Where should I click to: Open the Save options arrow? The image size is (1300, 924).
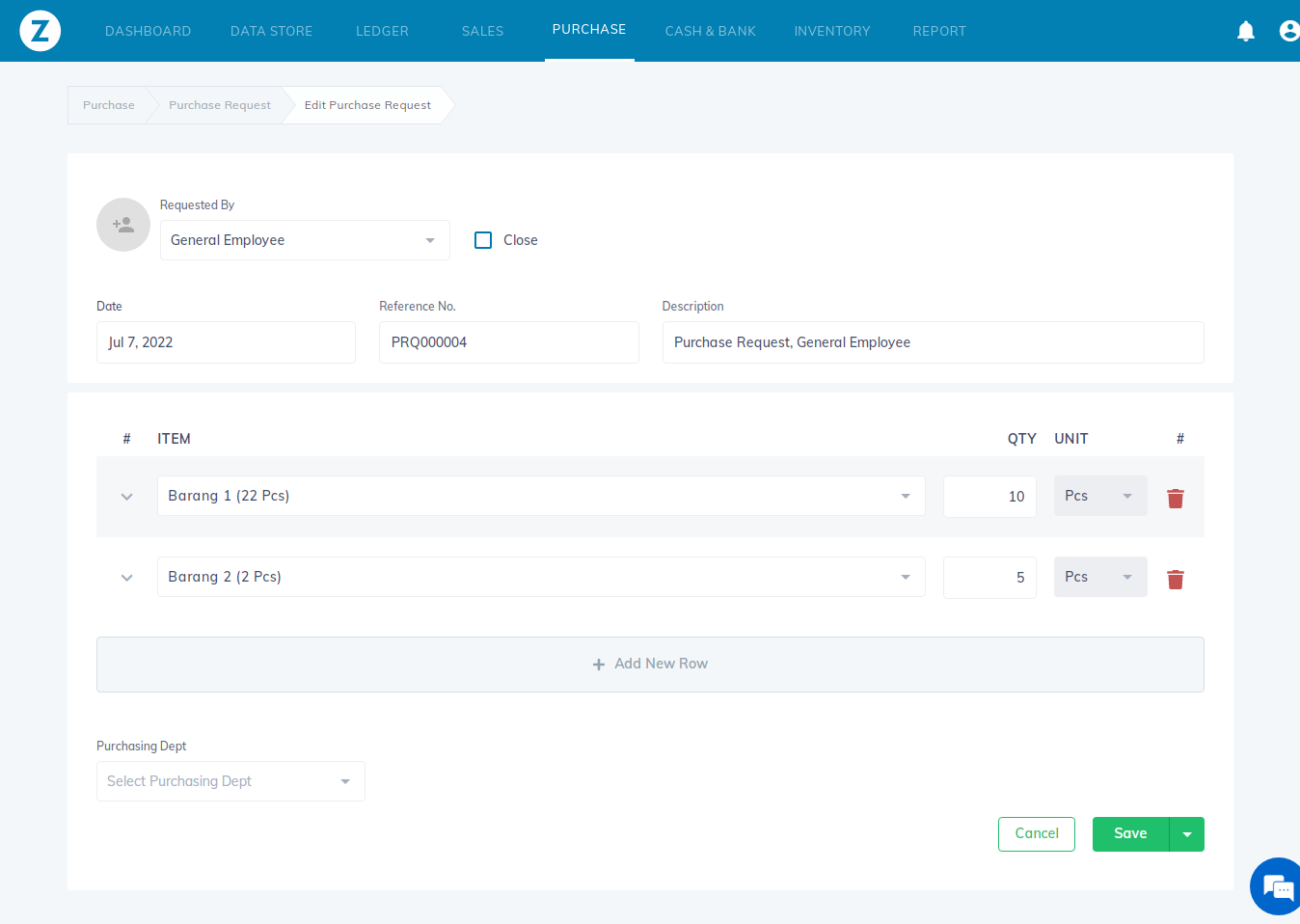(1187, 834)
